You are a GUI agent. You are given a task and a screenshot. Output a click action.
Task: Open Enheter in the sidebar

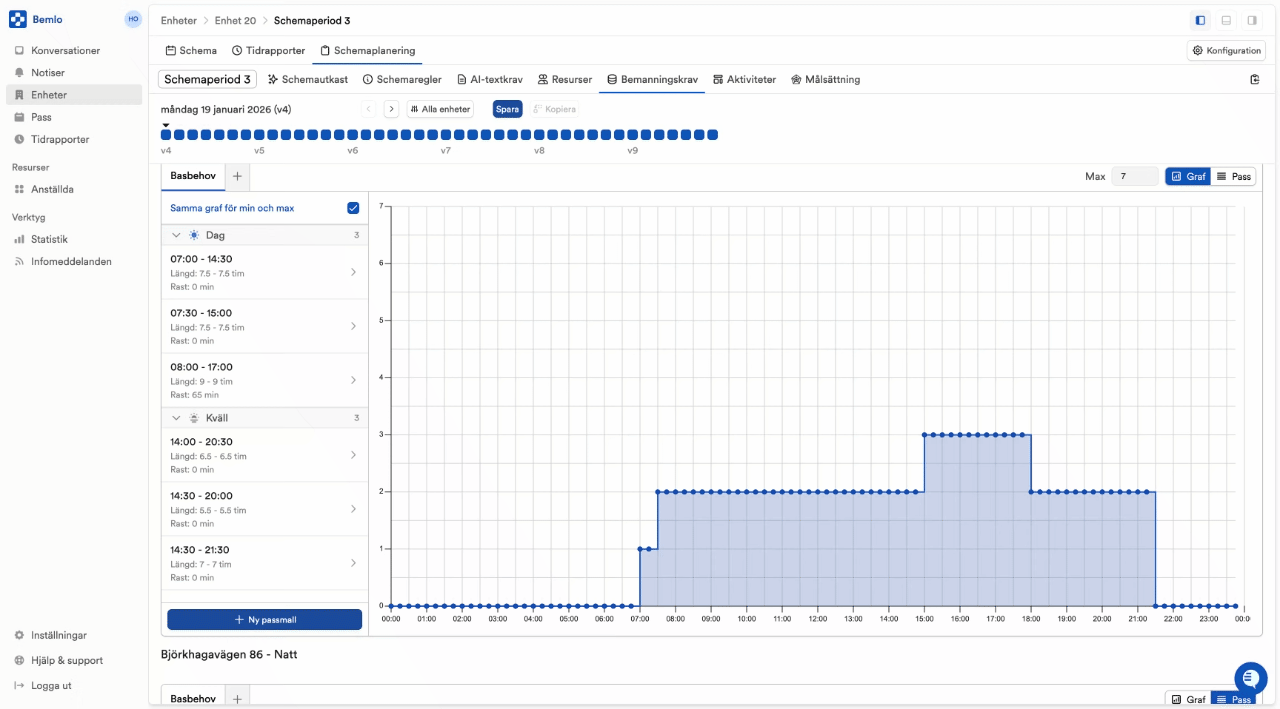coord(74,95)
